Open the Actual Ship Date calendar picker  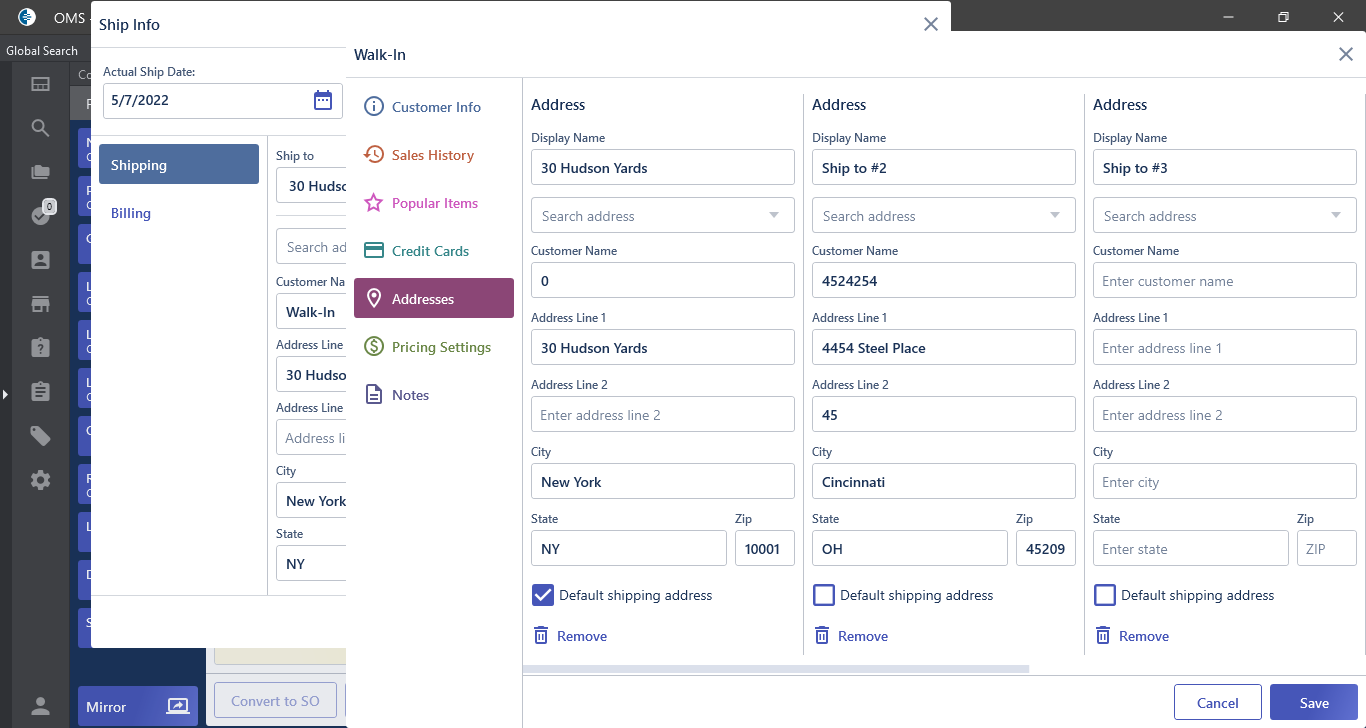pos(322,100)
